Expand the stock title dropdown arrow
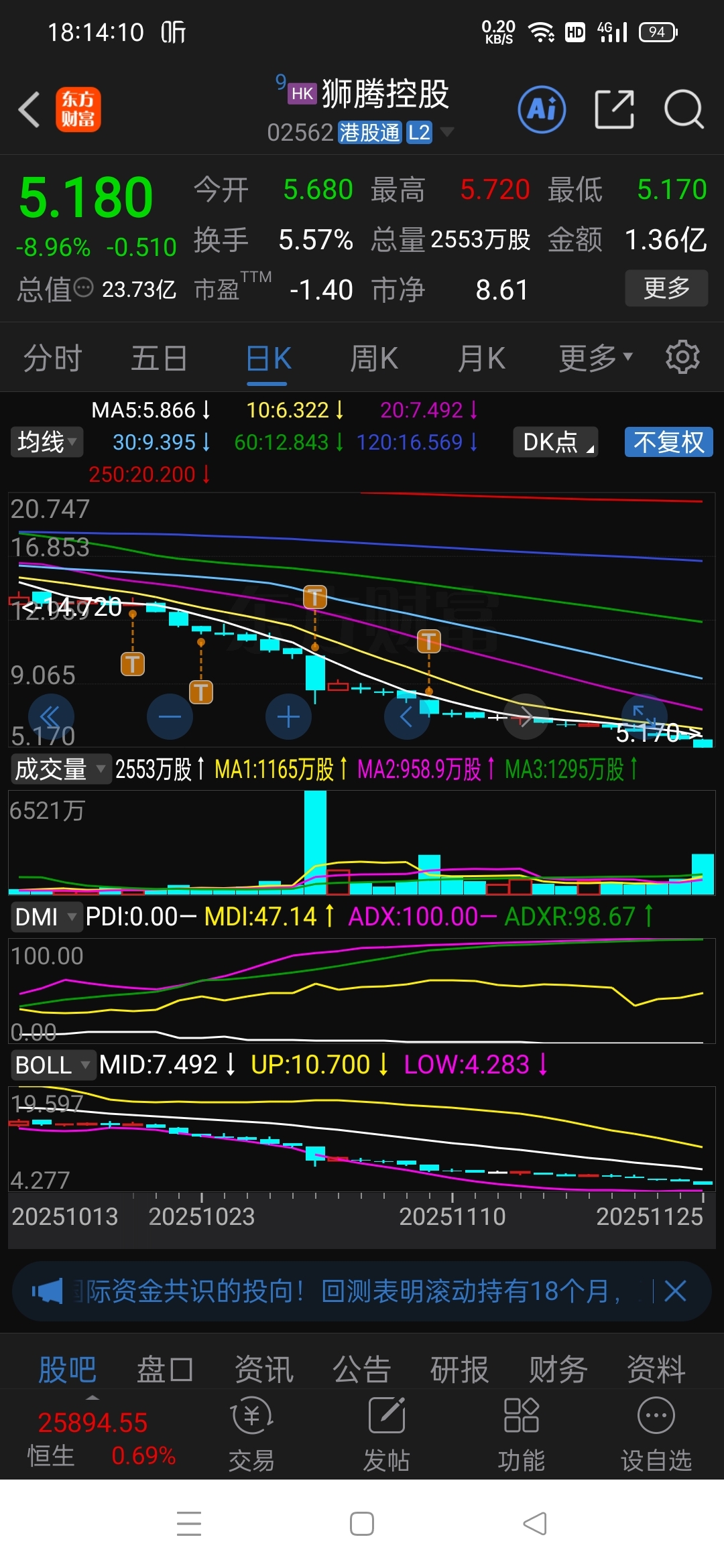 [x=446, y=132]
